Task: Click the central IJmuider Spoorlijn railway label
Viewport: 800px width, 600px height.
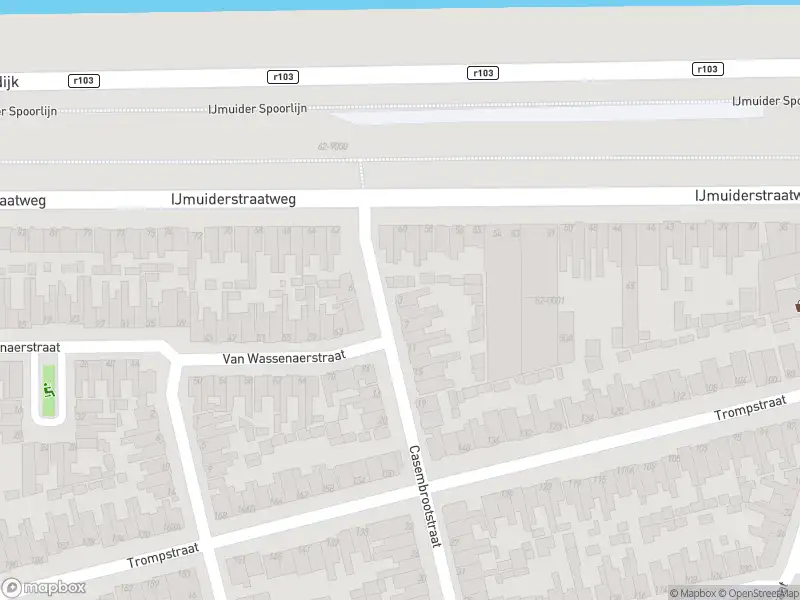Action: click(257, 108)
